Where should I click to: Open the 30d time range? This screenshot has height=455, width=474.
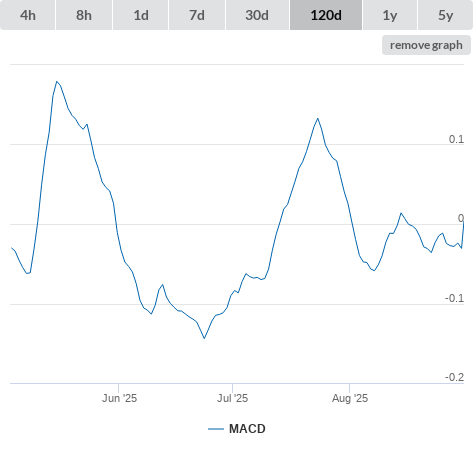click(x=257, y=15)
